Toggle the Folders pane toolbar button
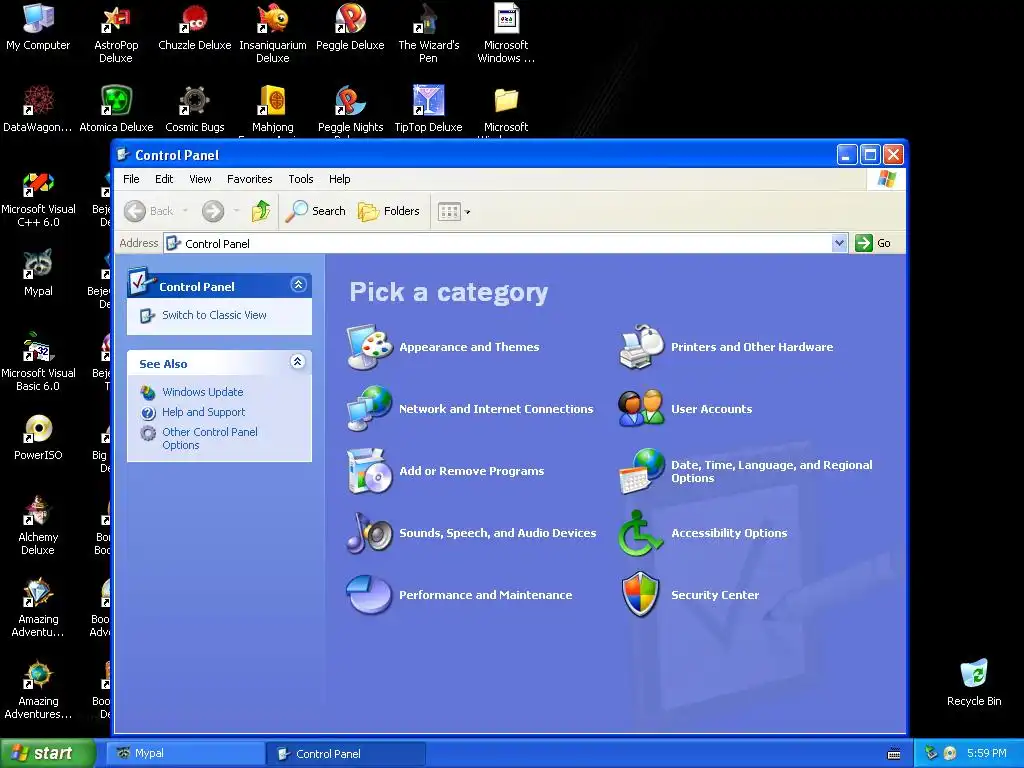 click(x=389, y=211)
